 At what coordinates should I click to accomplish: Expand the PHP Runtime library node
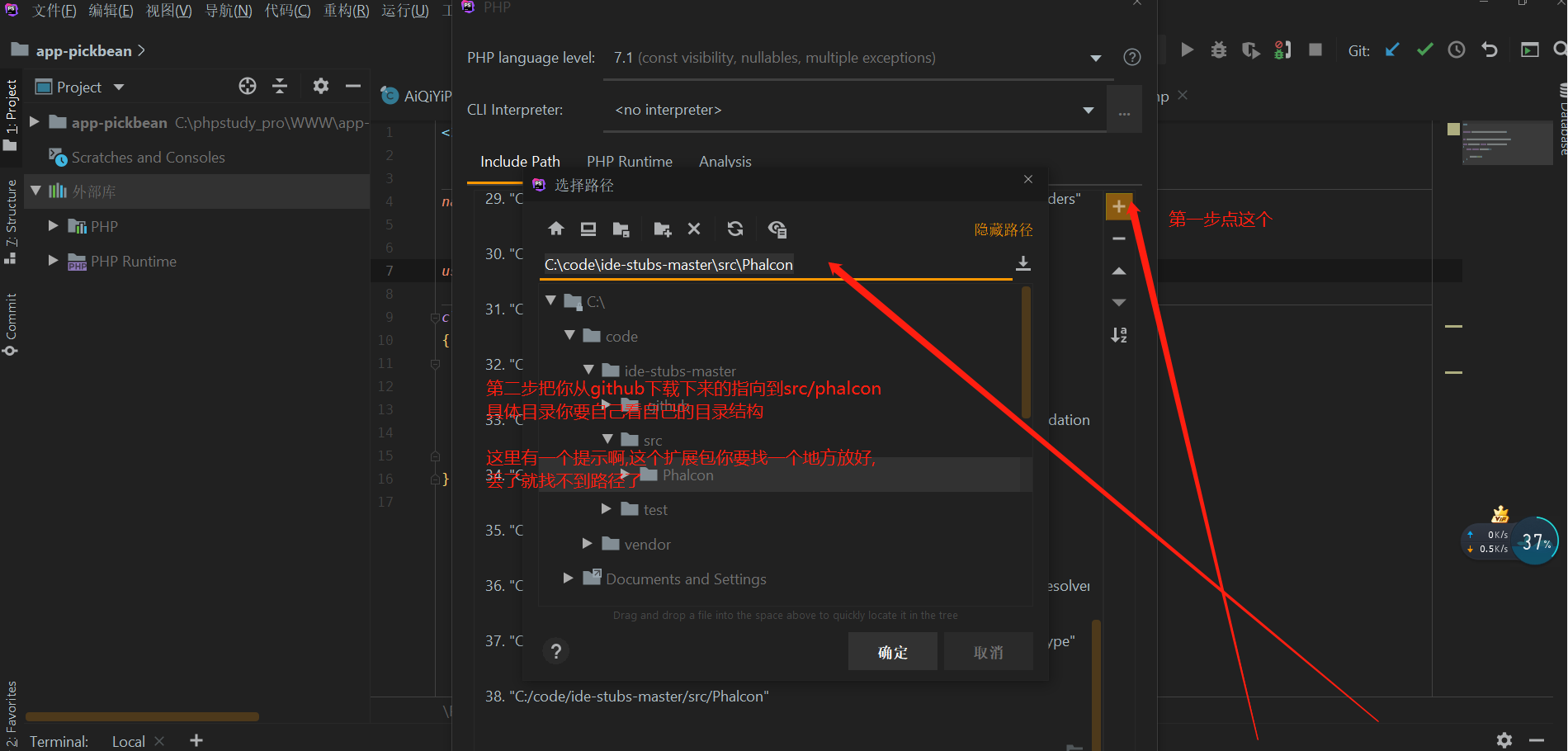[54, 261]
